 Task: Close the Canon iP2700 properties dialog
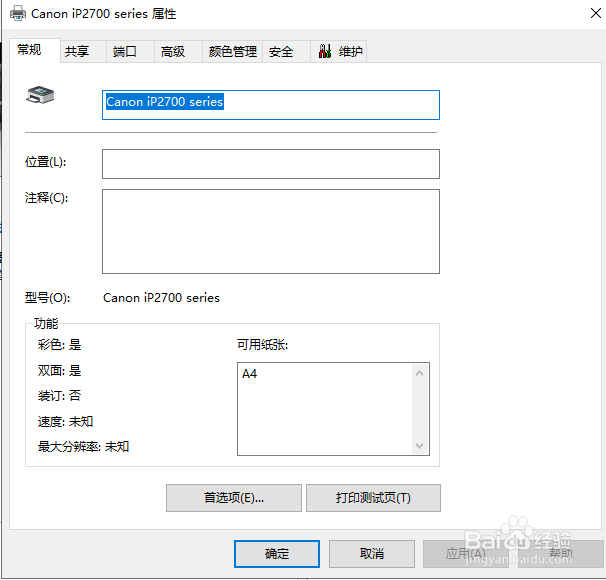(x=596, y=13)
